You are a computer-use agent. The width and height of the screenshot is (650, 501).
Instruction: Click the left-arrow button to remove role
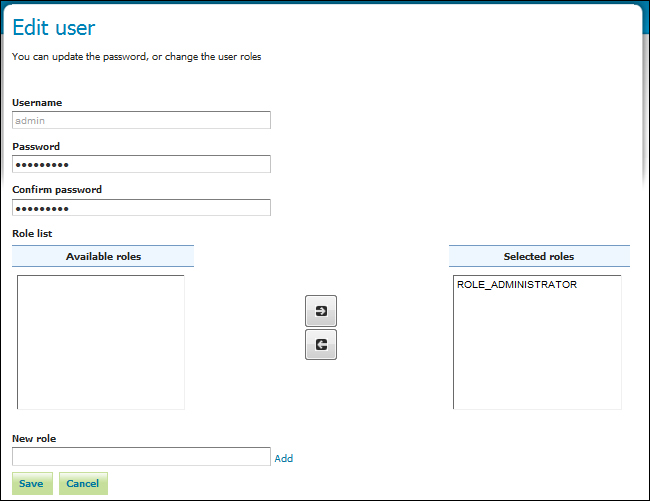[321, 344]
